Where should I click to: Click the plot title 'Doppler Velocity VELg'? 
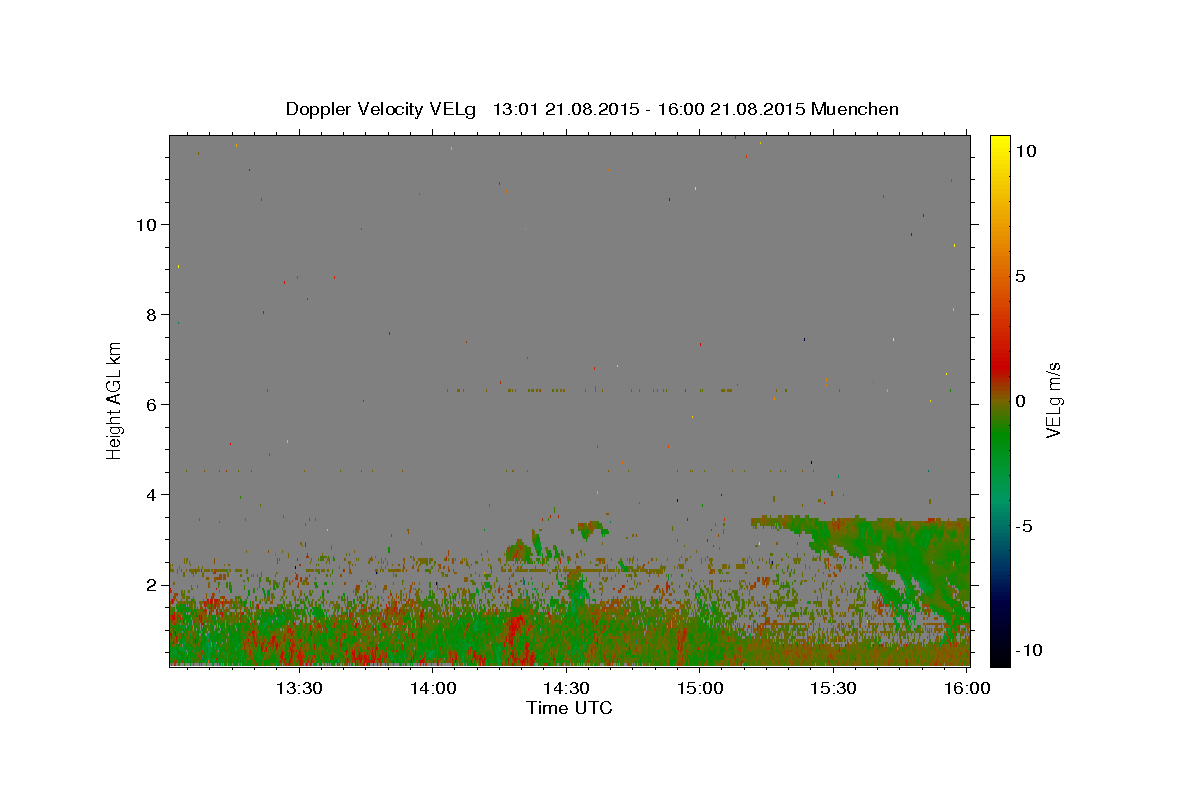(383, 109)
